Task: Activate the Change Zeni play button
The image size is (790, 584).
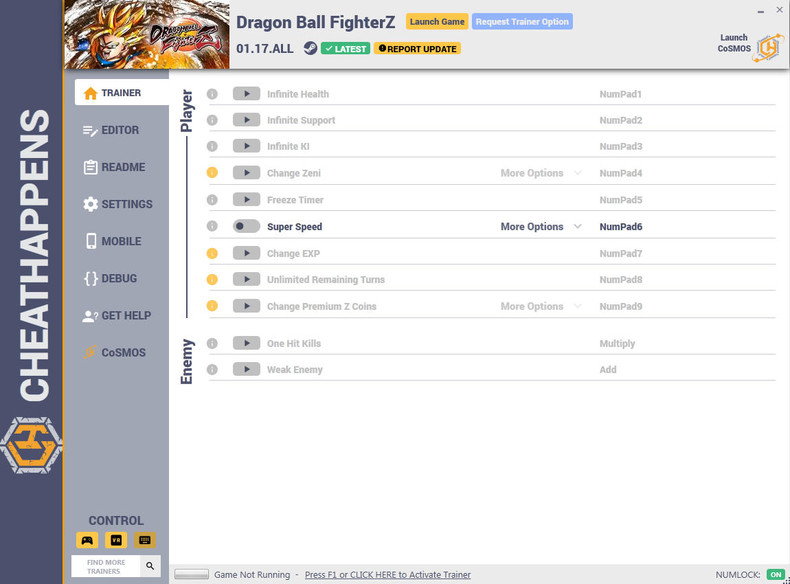Action: click(246, 173)
